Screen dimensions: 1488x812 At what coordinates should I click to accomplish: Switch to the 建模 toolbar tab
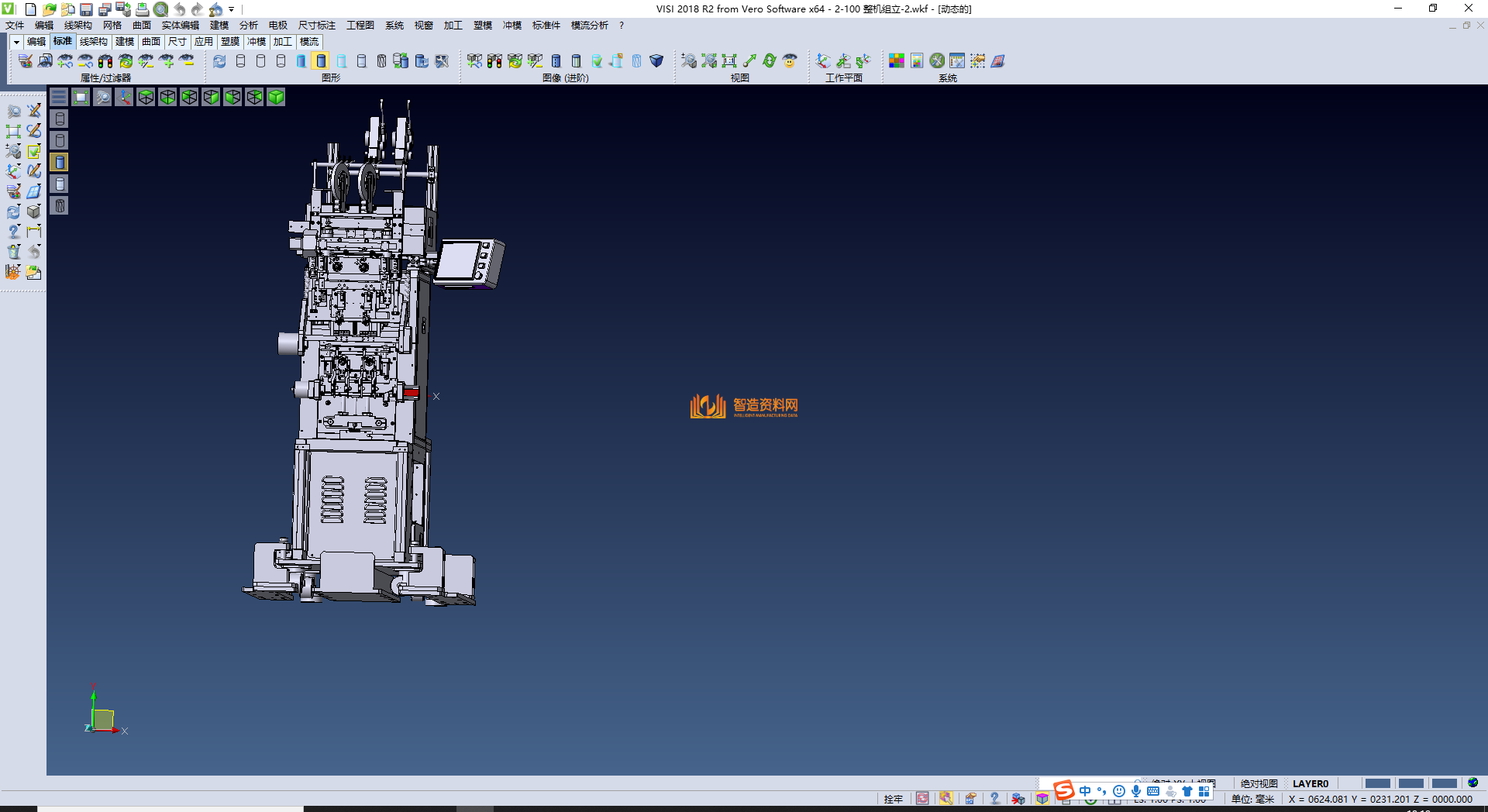coord(125,42)
